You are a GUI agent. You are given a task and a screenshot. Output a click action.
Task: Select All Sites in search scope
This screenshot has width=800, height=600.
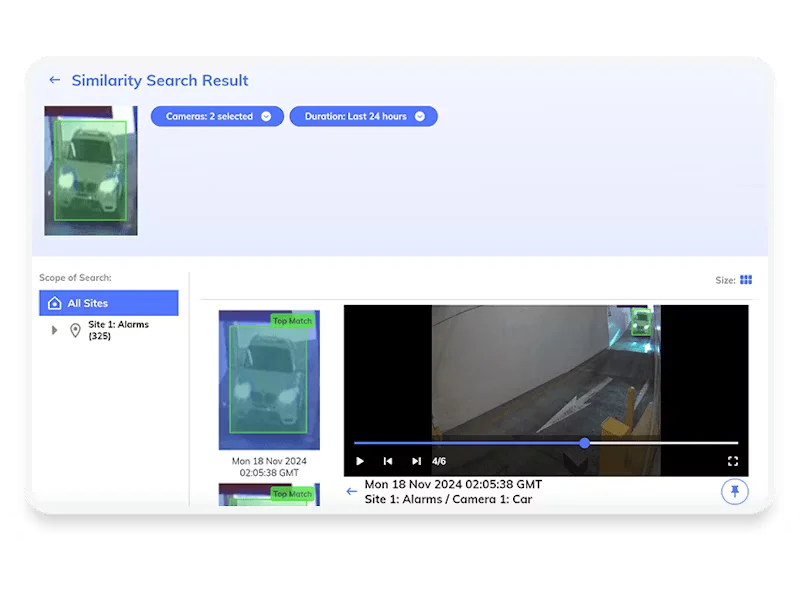[109, 303]
